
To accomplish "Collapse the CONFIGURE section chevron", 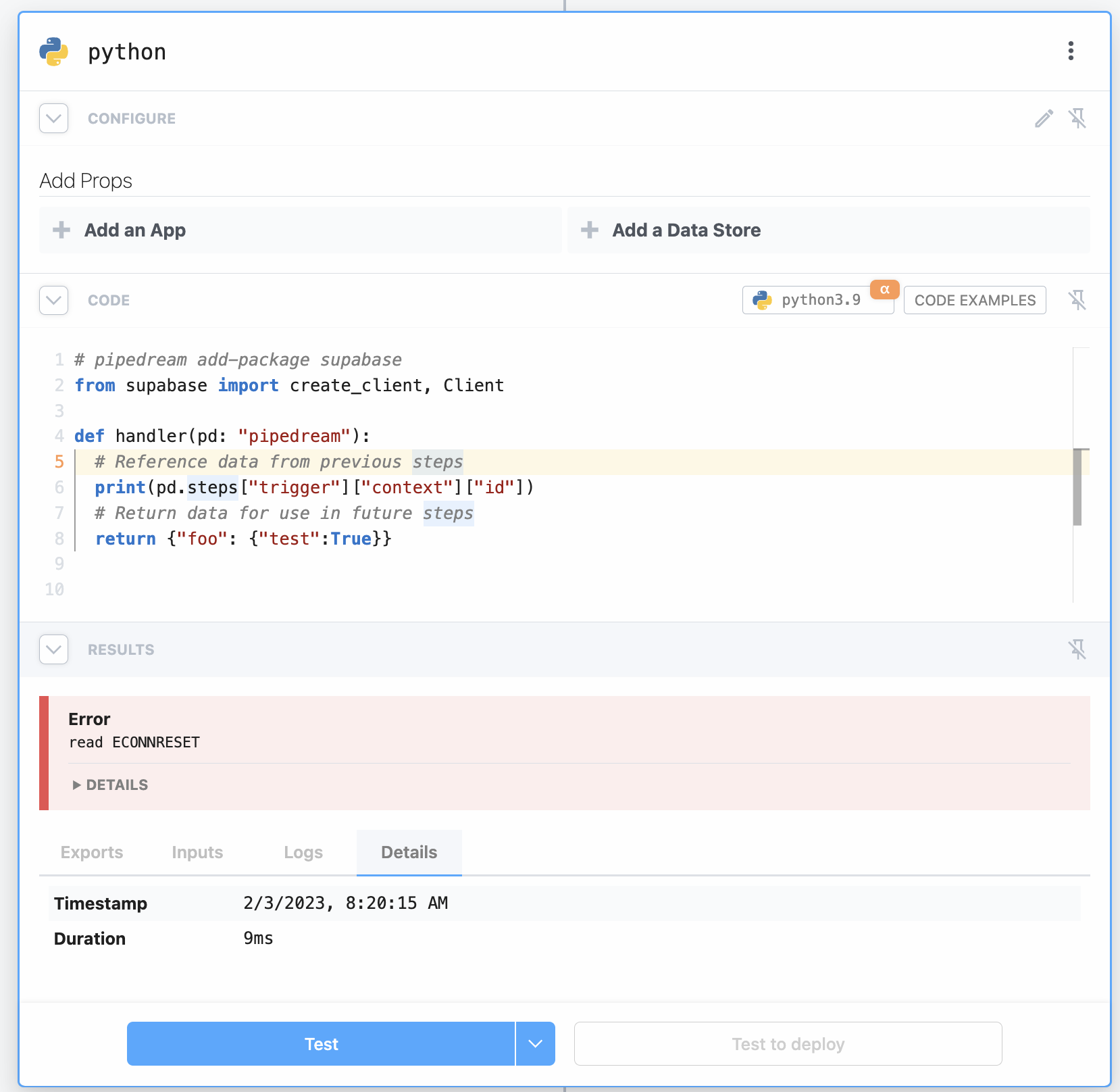I will [53, 118].
